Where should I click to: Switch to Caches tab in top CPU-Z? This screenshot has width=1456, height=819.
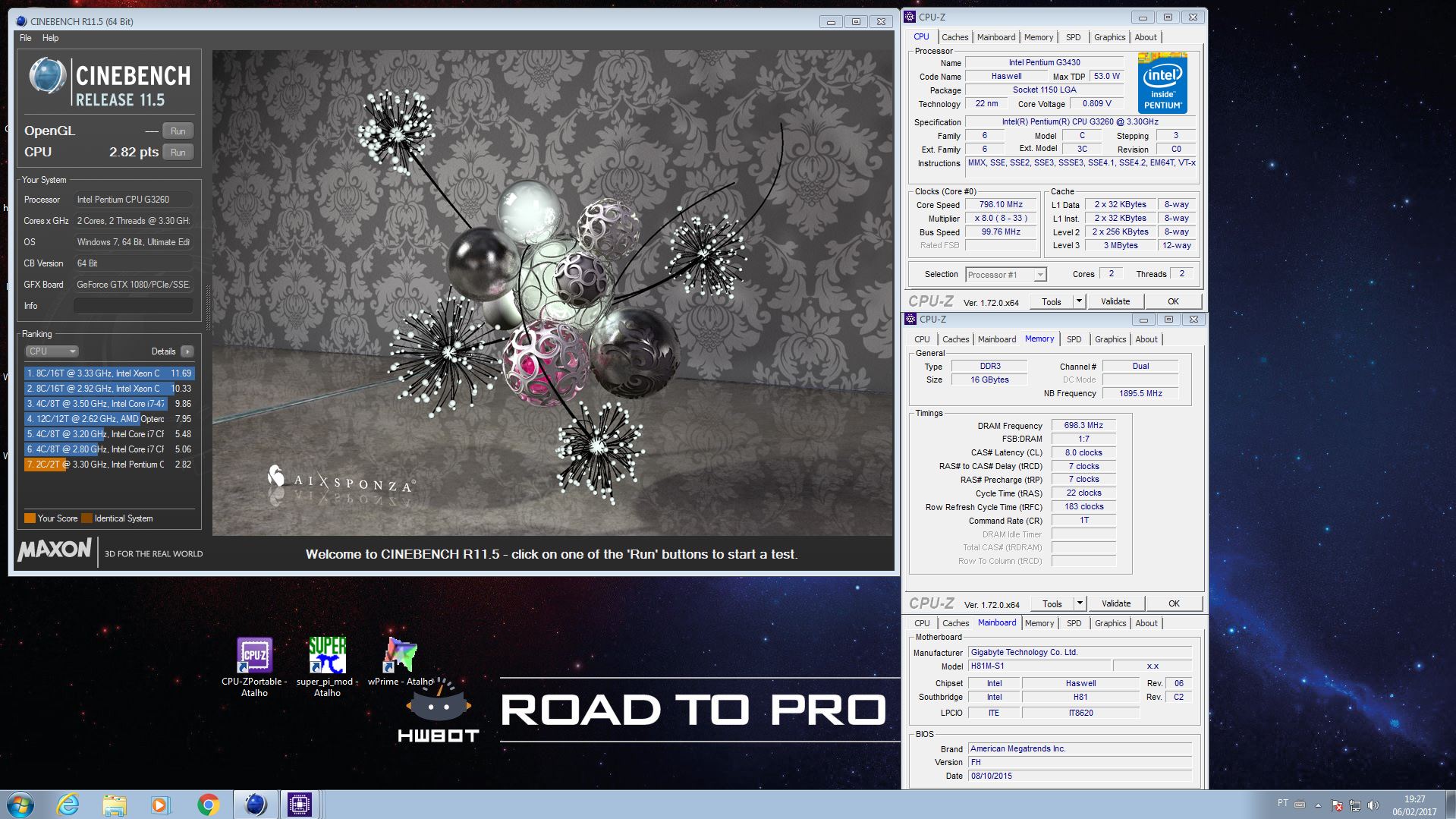[954, 37]
